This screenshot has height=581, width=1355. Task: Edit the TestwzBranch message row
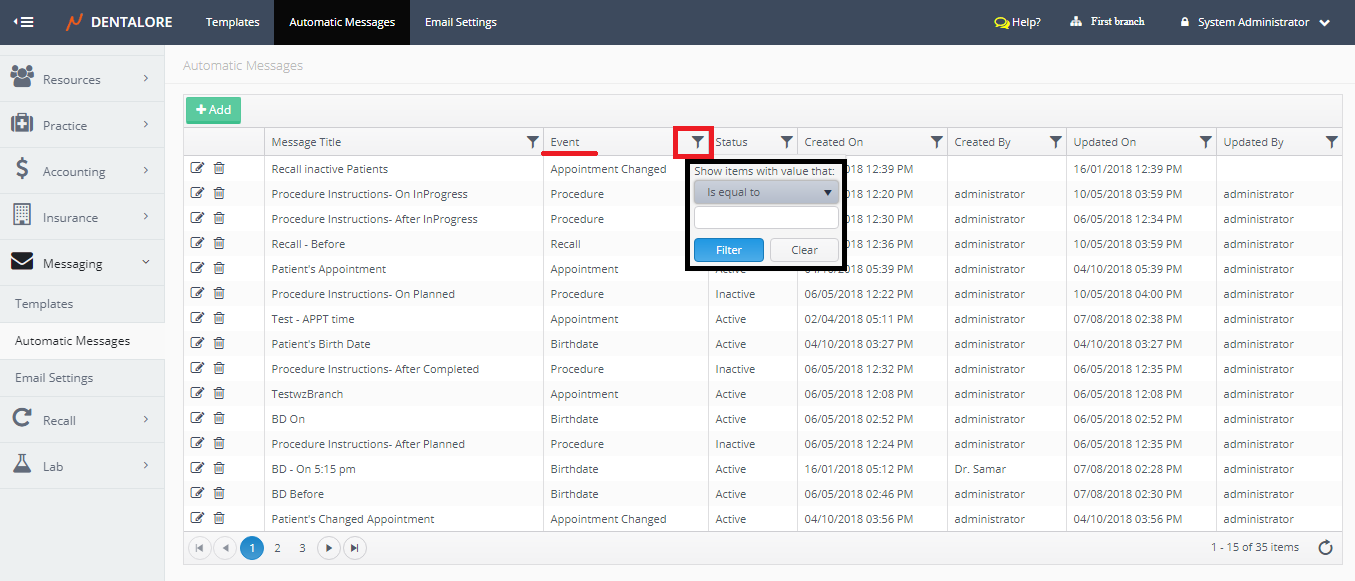coord(197,393)
